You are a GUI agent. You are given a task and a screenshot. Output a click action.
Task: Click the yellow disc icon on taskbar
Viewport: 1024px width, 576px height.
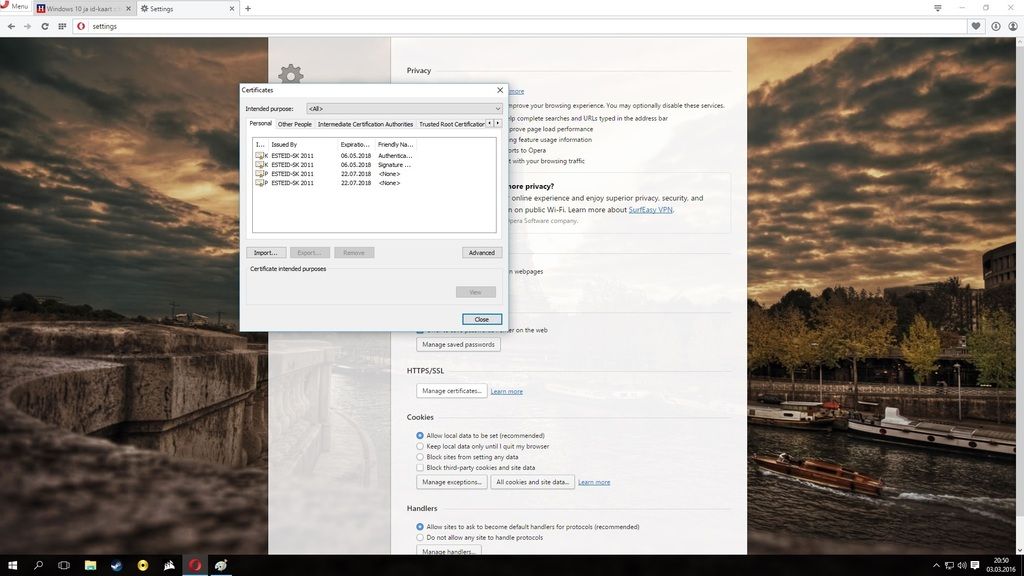coord(142,565)
